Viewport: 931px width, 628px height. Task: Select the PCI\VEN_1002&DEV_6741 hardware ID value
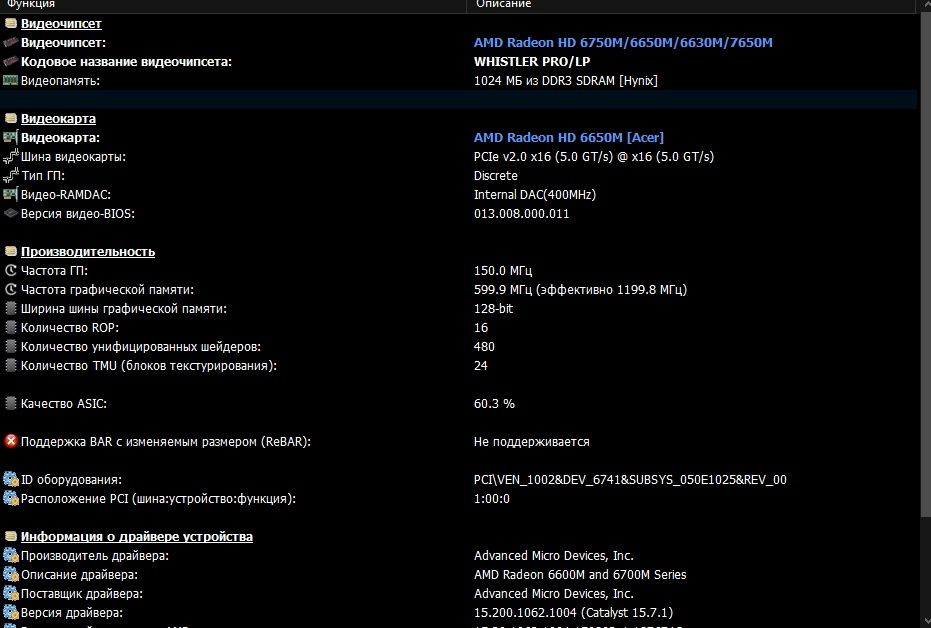click(630, 480)
